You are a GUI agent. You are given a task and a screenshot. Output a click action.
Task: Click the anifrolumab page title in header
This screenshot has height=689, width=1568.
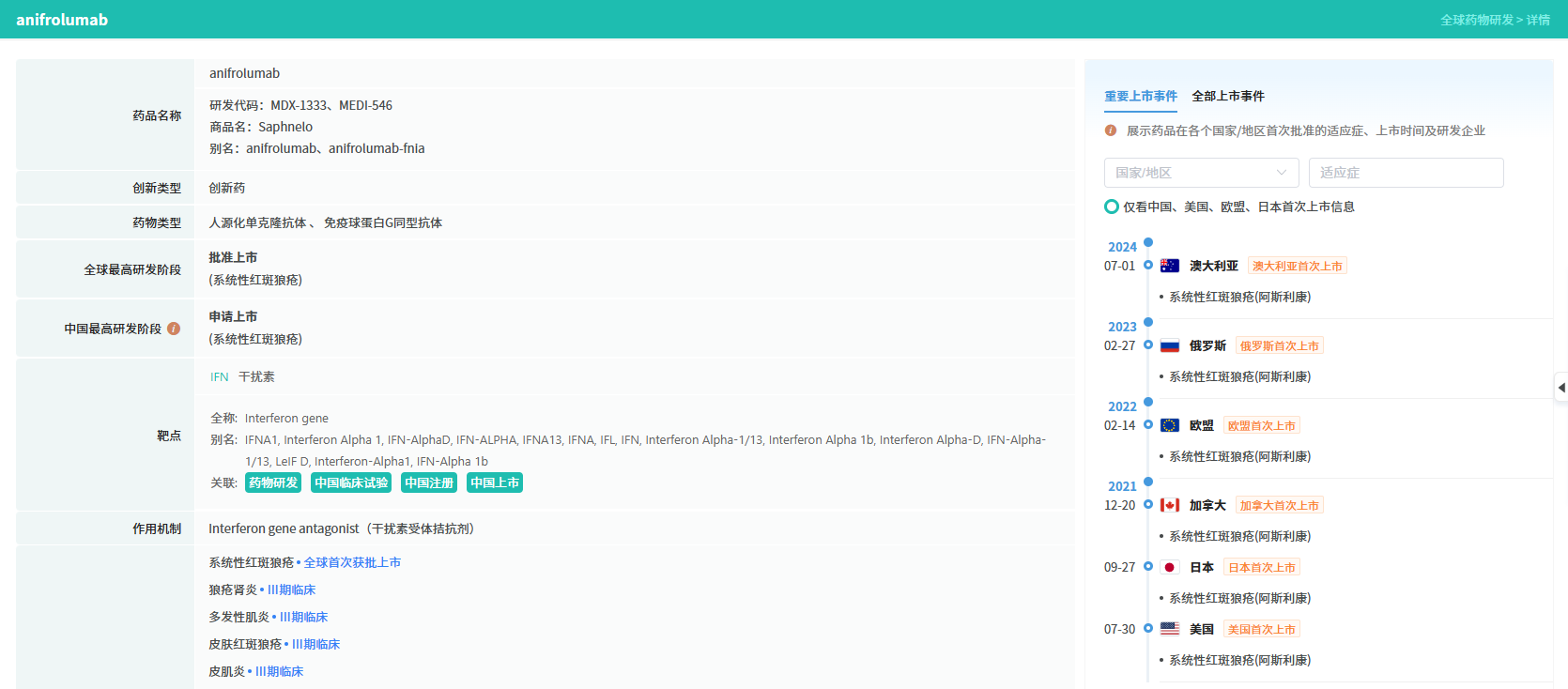[62, 20]
